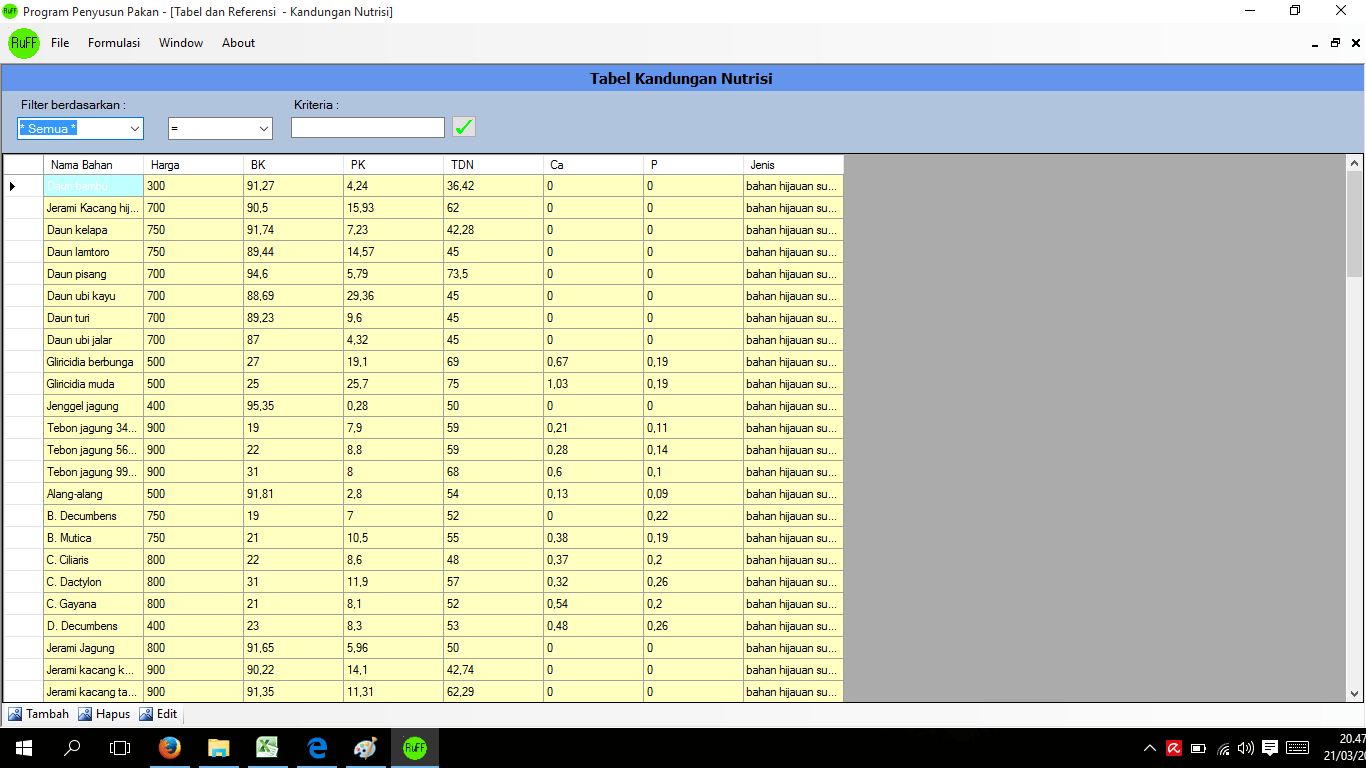Open Firefox from the taskbar
The height and width of the screenshot is (768, 1366).
coord(170,747)
